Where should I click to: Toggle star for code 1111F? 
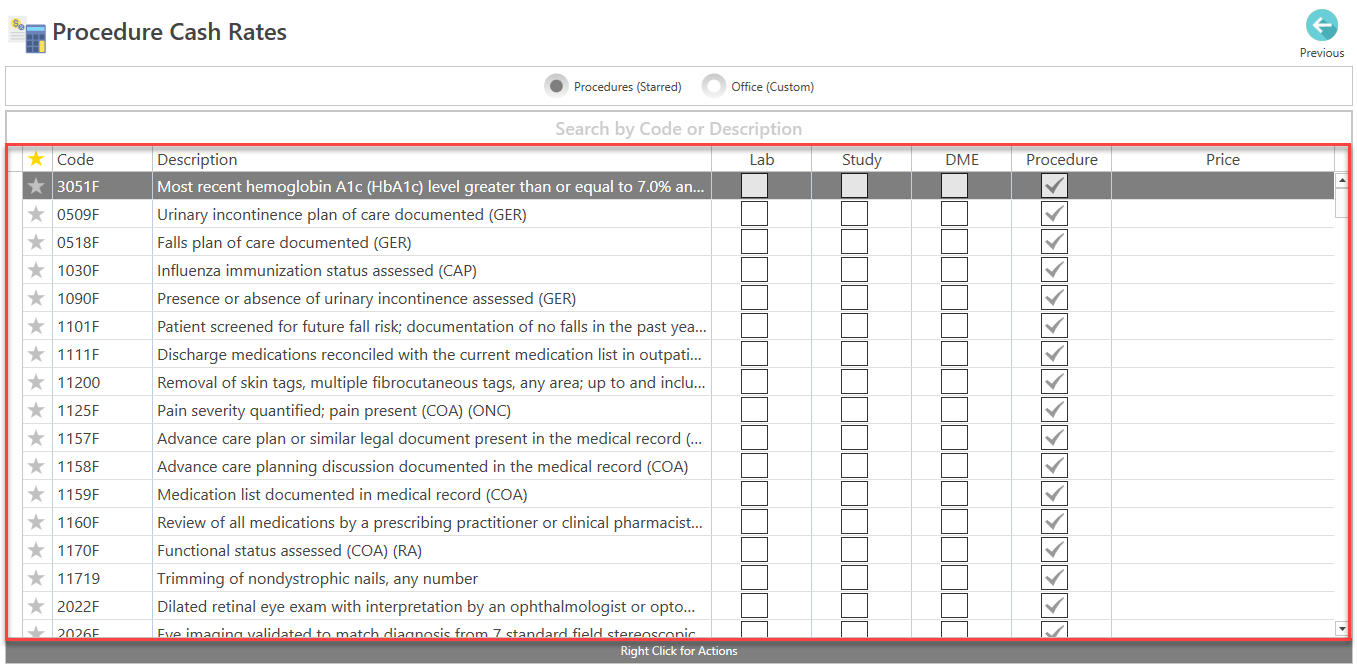(x=37, y=354)
